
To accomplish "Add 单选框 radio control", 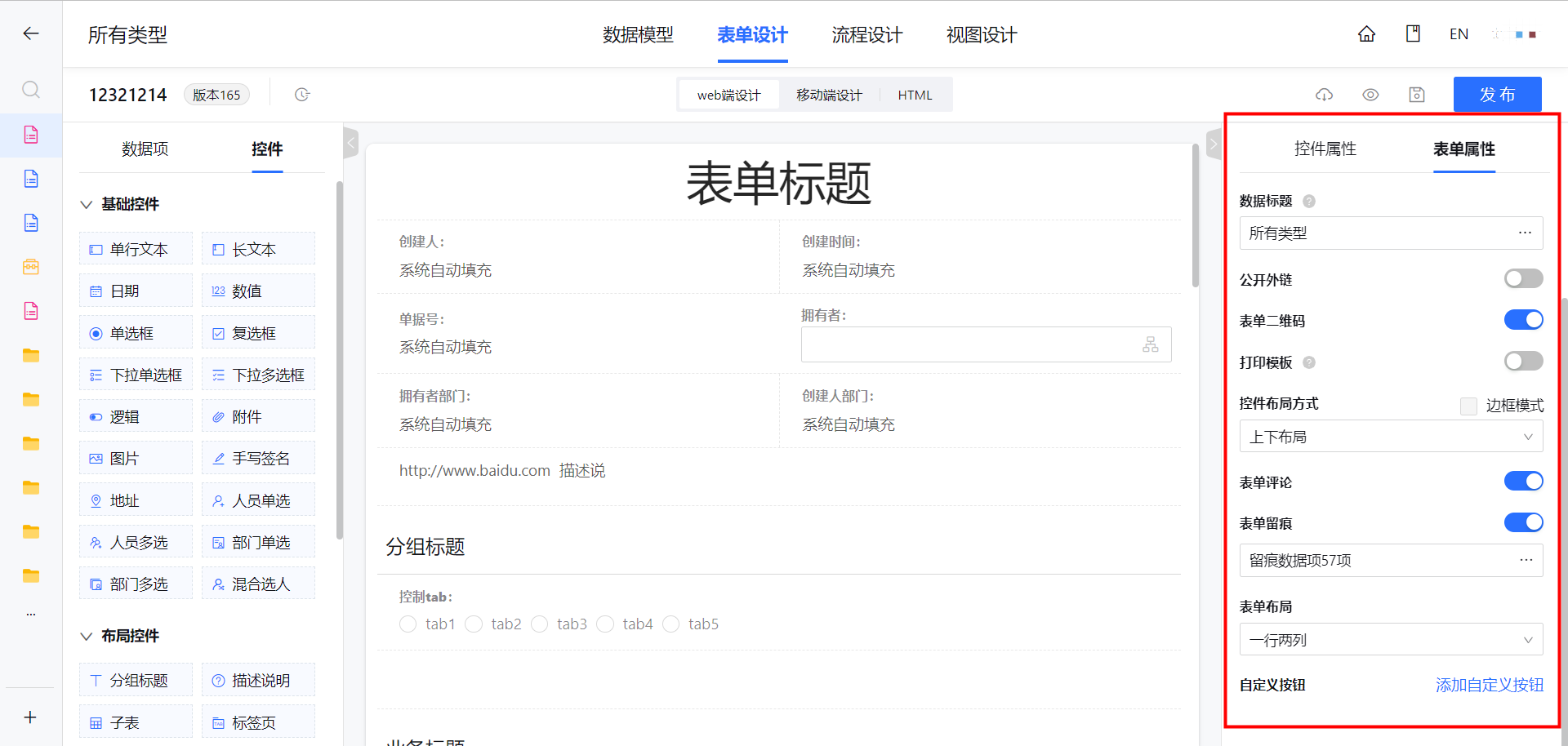I will point(136,333).
